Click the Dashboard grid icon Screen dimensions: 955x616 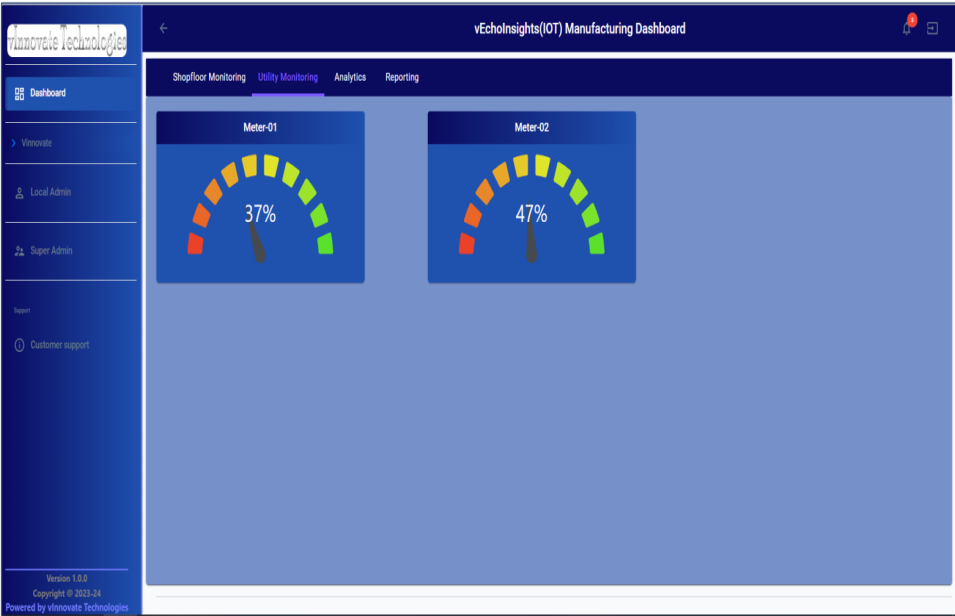[19, 93]
